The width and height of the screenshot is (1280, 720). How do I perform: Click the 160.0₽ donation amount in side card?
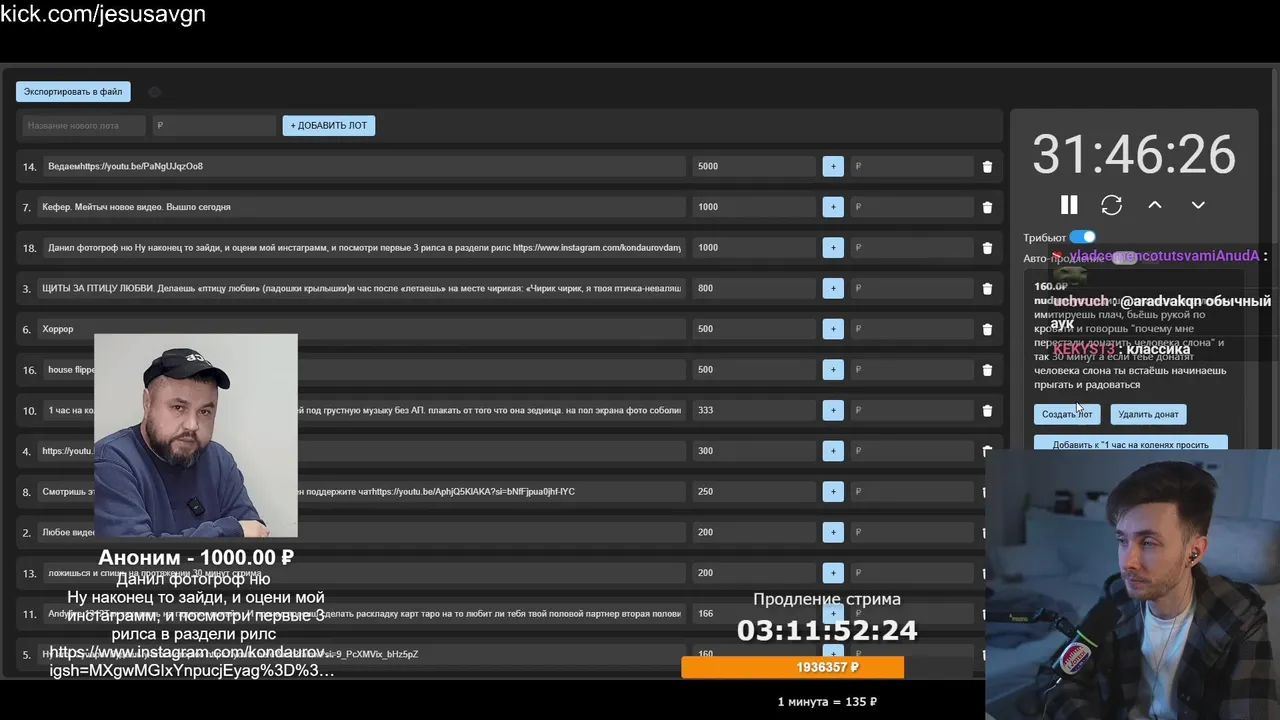pos(1051,286)
